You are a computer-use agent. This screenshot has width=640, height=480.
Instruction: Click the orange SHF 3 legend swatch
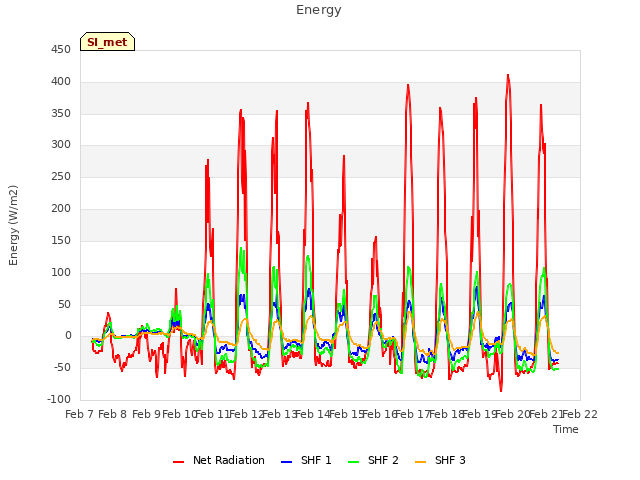420,462
